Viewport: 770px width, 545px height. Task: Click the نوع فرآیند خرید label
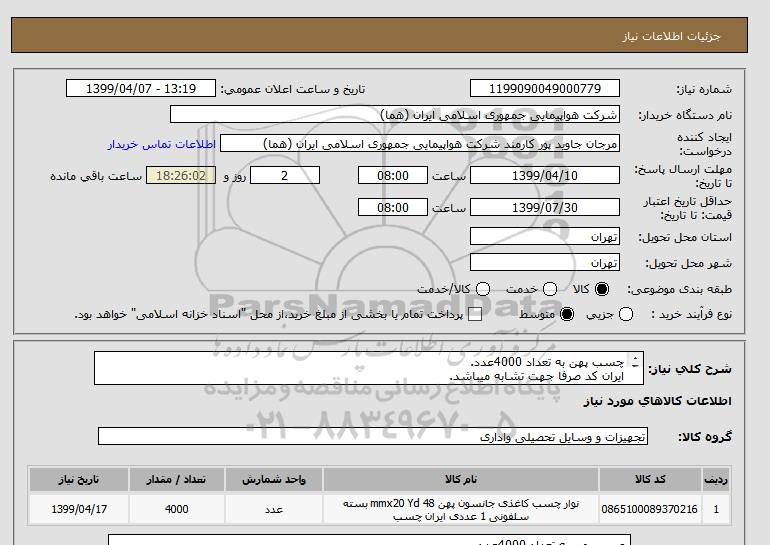(691, 314)
